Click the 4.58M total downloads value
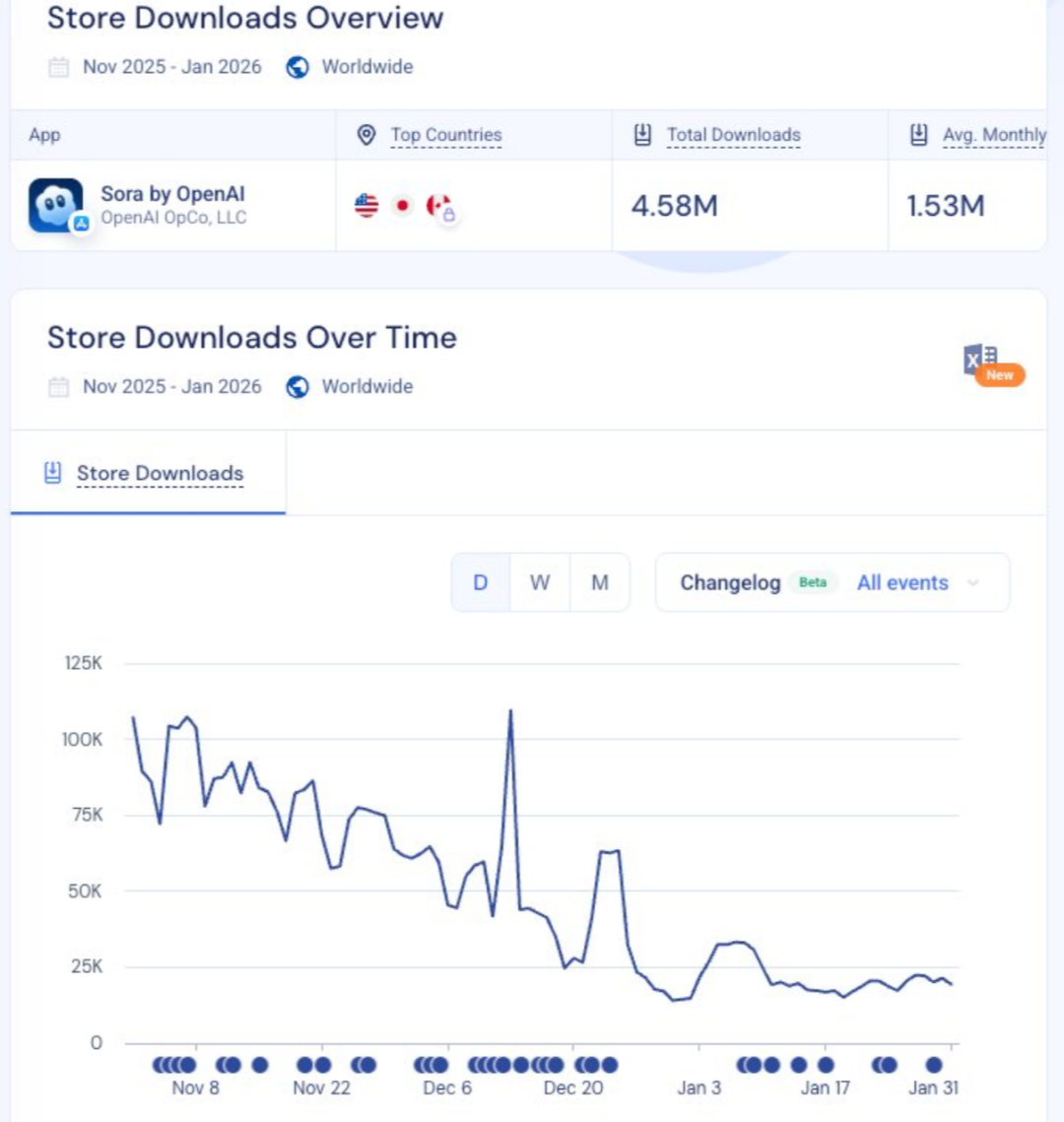Image resolution: width=1064 pixels, height=1122 pixels. [674, 206]
